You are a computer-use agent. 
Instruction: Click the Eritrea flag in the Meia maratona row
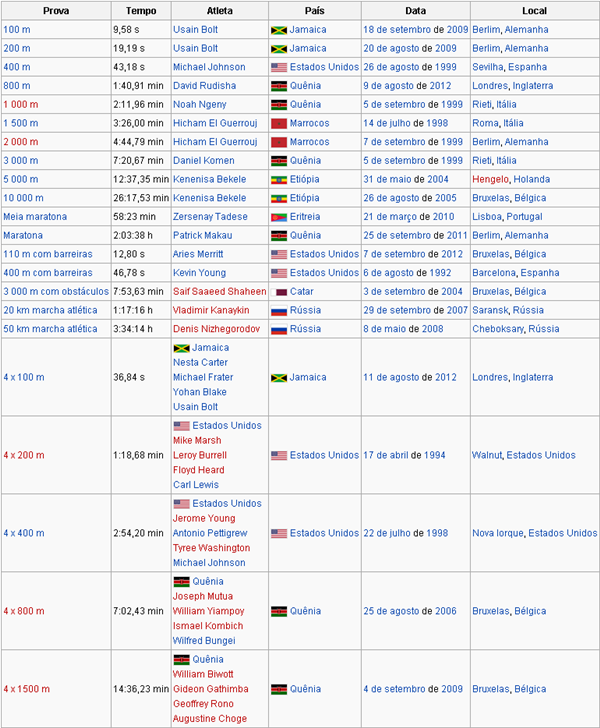pos(279,217)
